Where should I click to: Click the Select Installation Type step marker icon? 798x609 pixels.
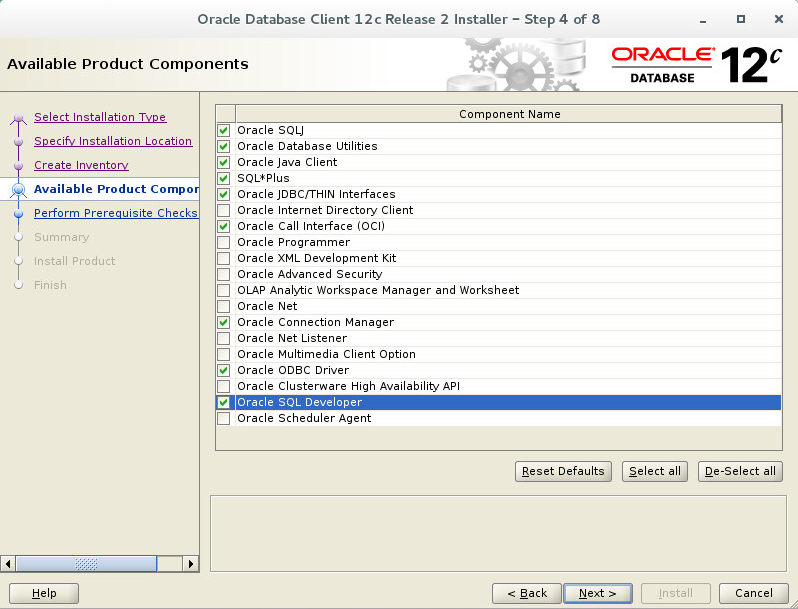point(19,118)
